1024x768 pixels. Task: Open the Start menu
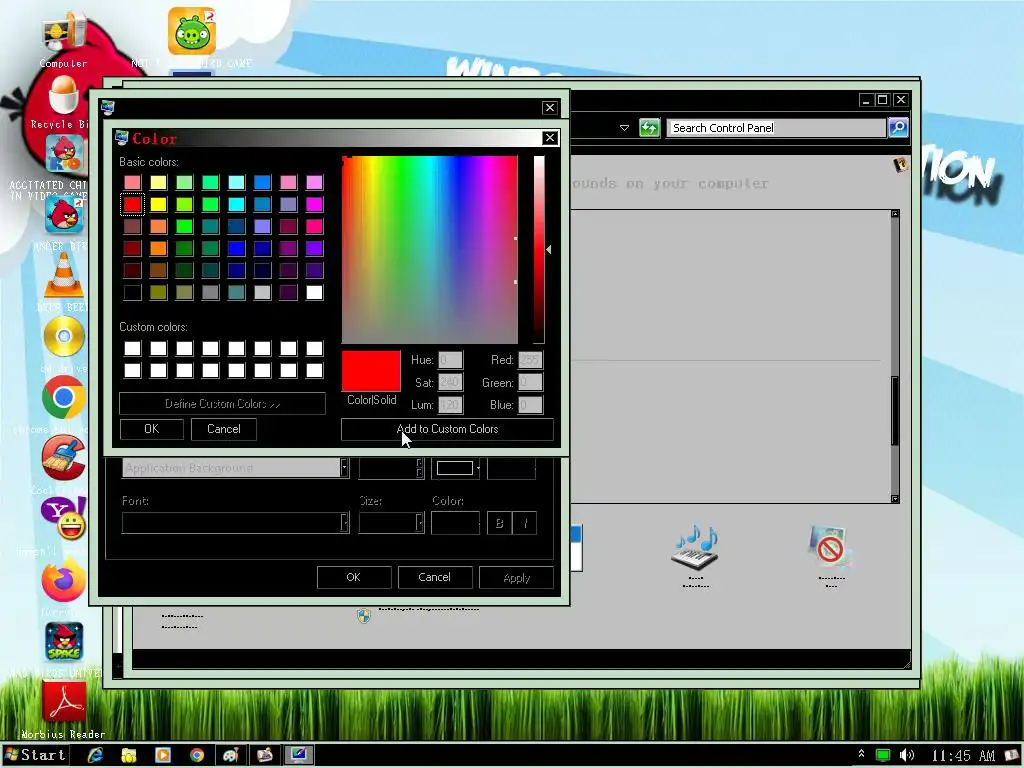(x=35, y=755)
